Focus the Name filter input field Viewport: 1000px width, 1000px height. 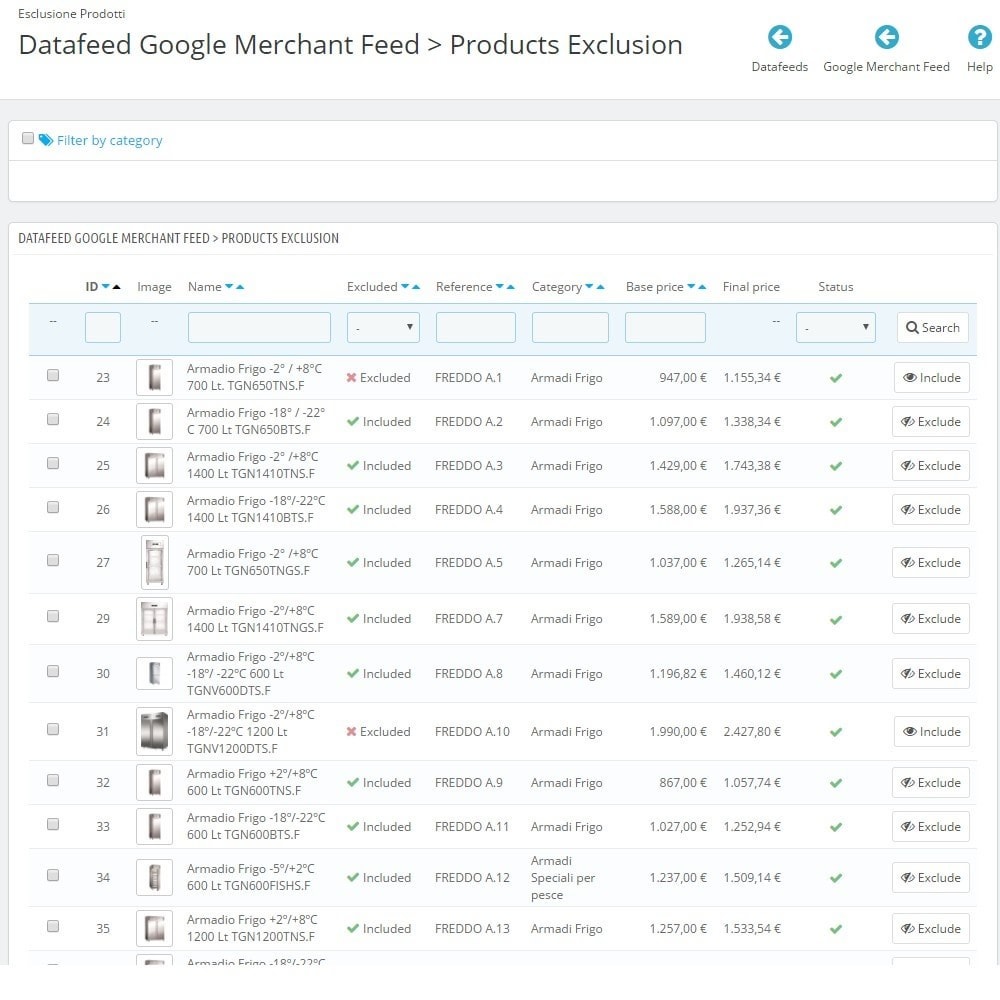point(259,327)
